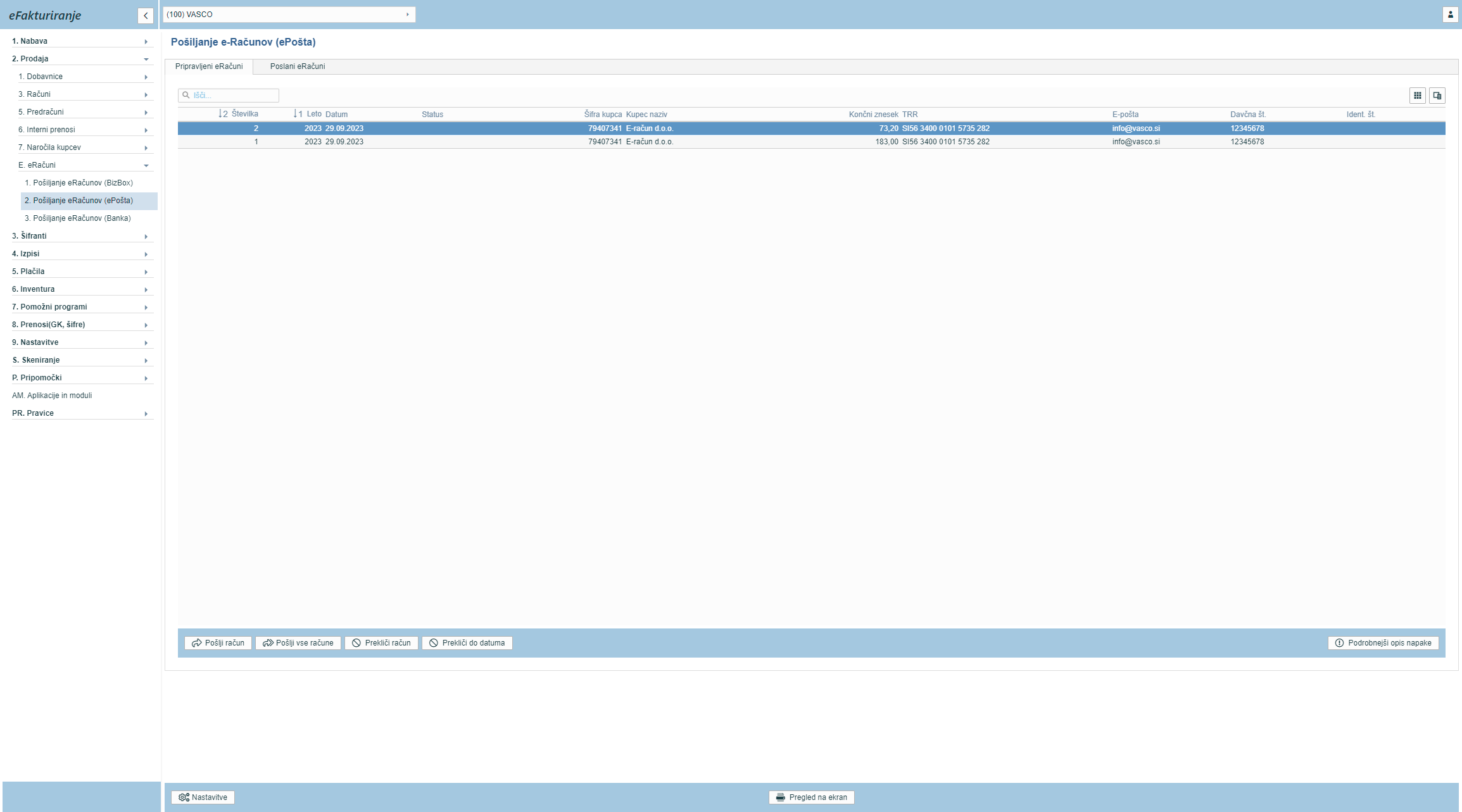
Task: Open Pošiljanje eRačunov (BizBox)
Action: pos(79,183)
